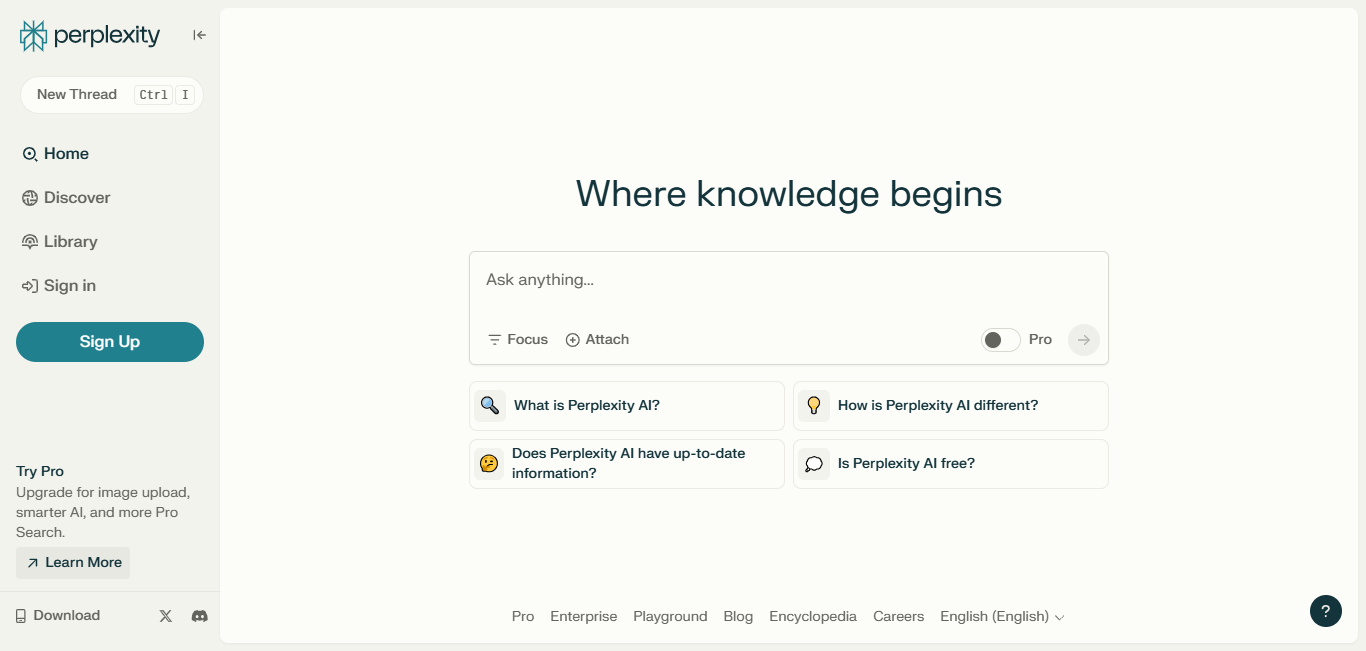This screenshot has width=1366, height=651.
Task: Open the Discover page
Action: [x=66, y=198]
